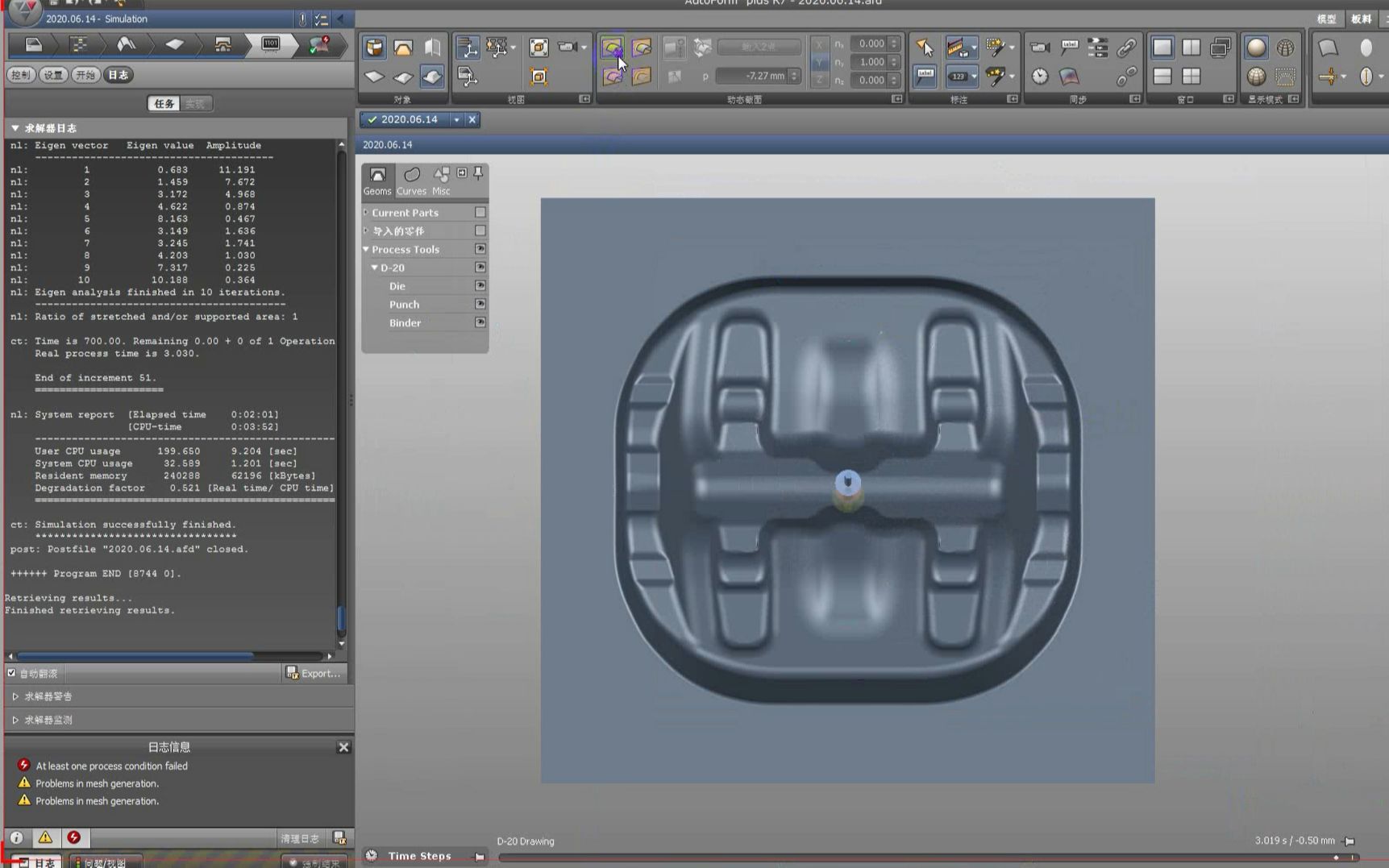Viewport: 1389px width, 868px height.
Task: Click the 清理日志 clear log button
Action: (x=299, y=838)
